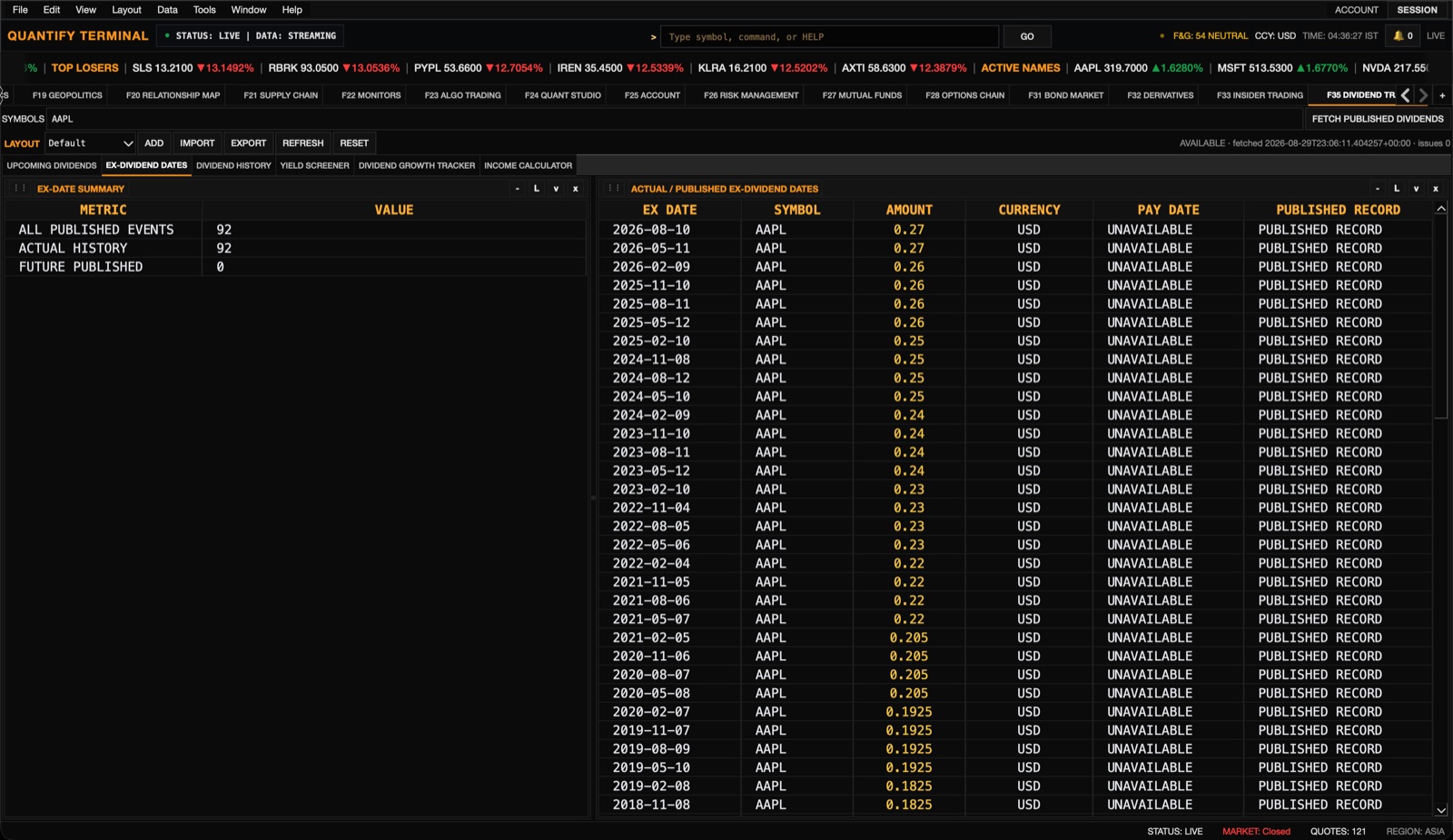Switch to F26 Risk Management tab
1453x840 pixels.
[751, 95]
